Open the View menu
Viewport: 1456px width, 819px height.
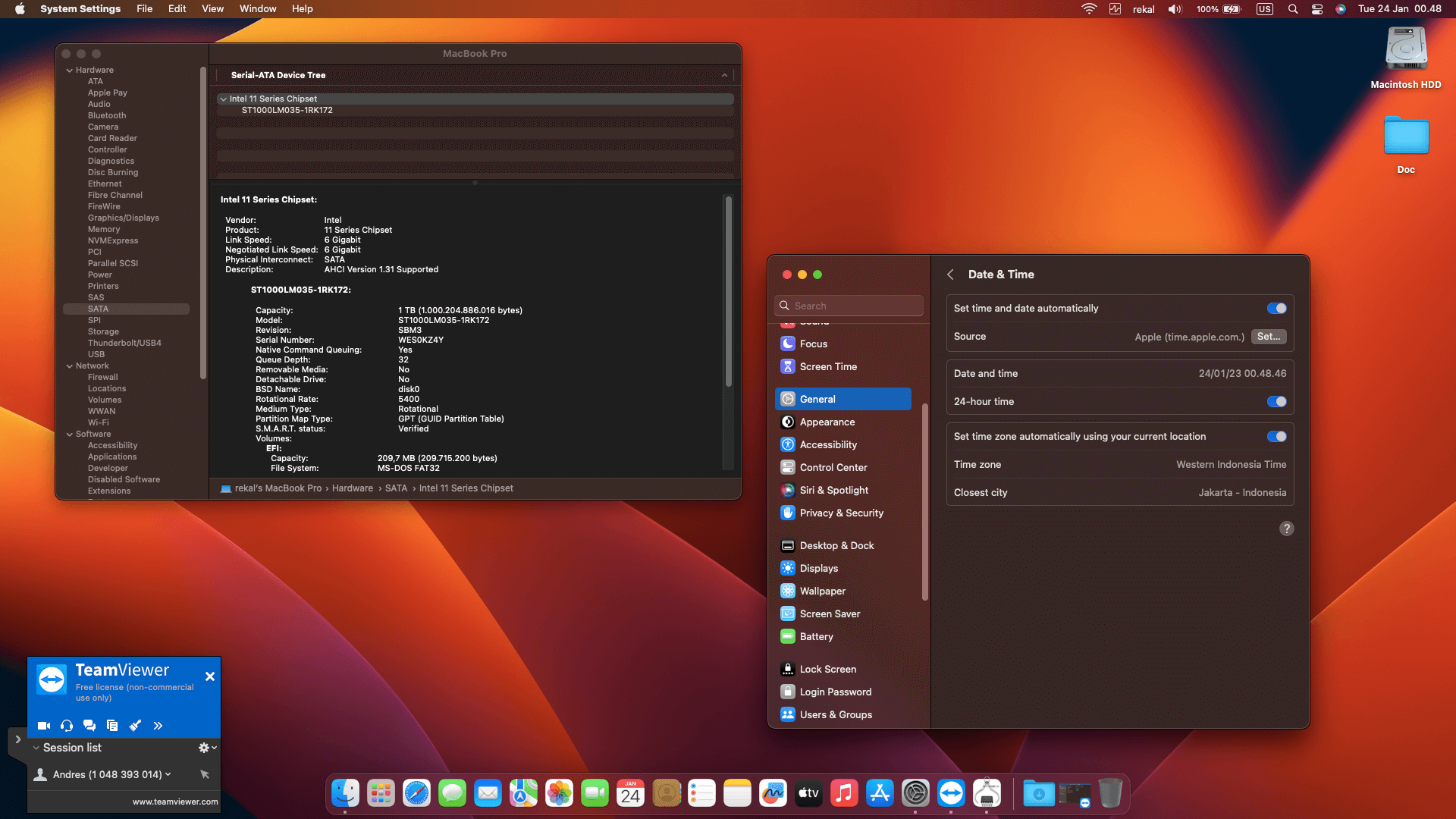click(x=212, y=8)
